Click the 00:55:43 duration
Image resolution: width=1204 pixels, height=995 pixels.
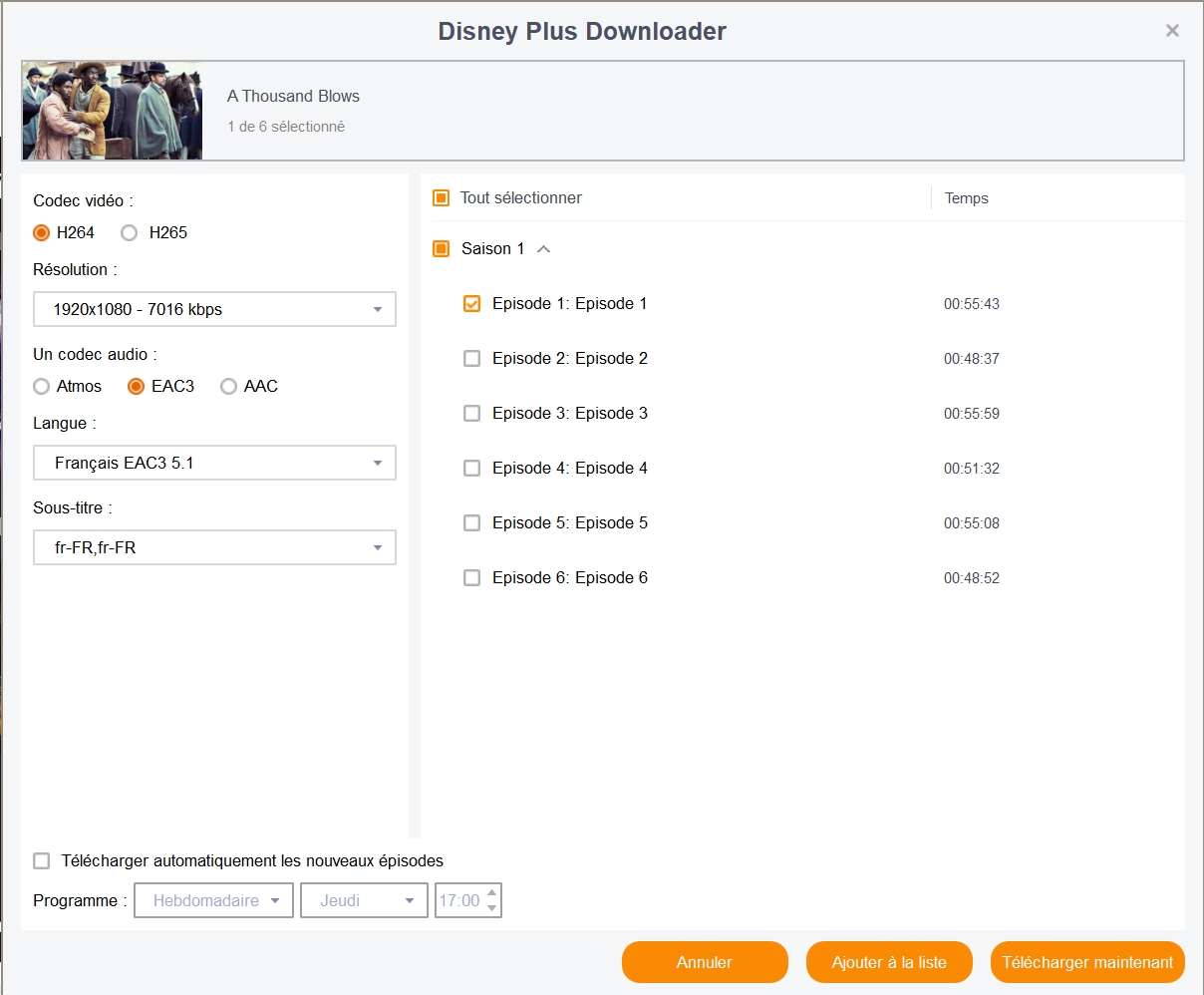[x=972, y=304]
